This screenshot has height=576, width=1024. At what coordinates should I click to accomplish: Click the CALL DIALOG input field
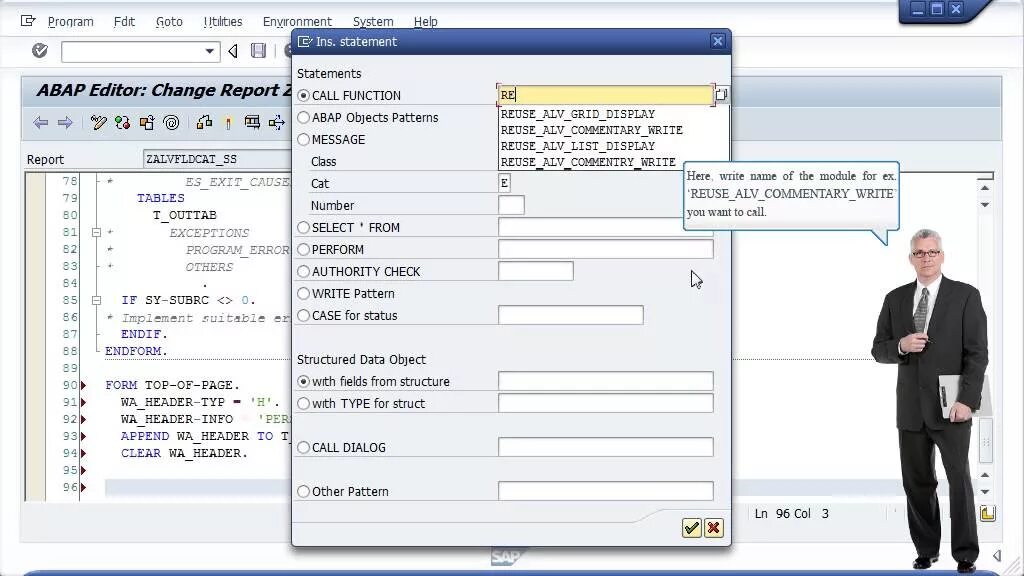coord(605,447)
